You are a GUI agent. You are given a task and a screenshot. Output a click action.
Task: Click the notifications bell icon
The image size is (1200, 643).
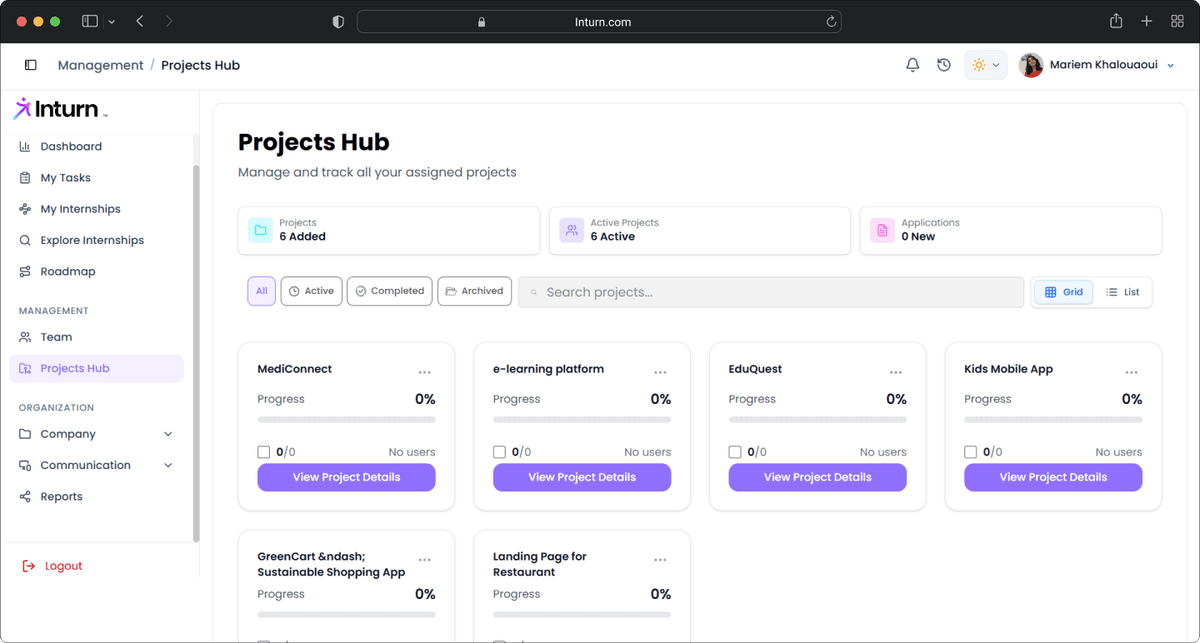[912, 65]
